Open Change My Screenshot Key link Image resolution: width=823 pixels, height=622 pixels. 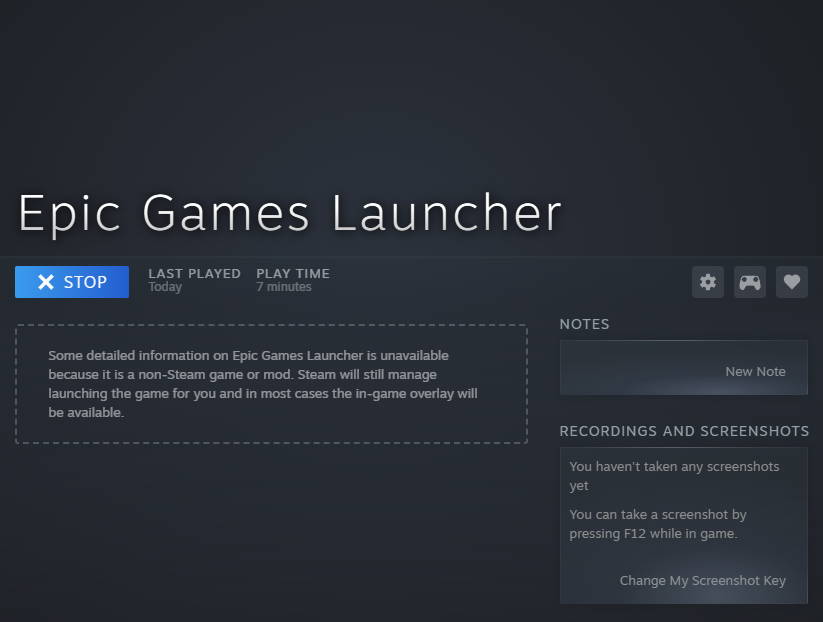(702, 581)
